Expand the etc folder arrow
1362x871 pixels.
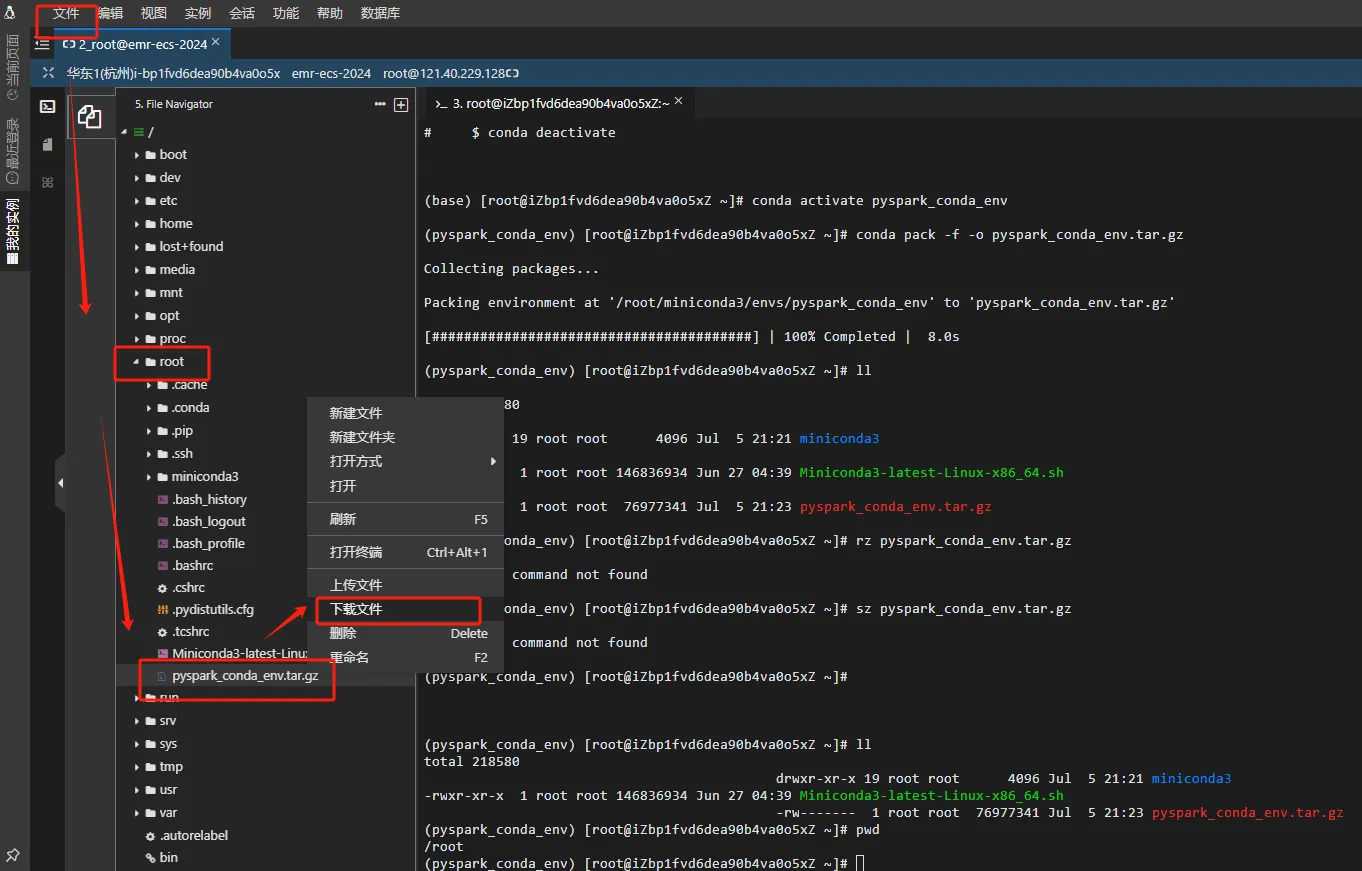tap(137, 201)
